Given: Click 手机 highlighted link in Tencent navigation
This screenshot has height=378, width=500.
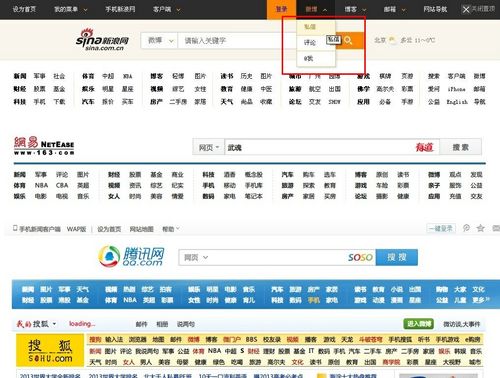Looking at the screenshot, I should tap(313, 300).
